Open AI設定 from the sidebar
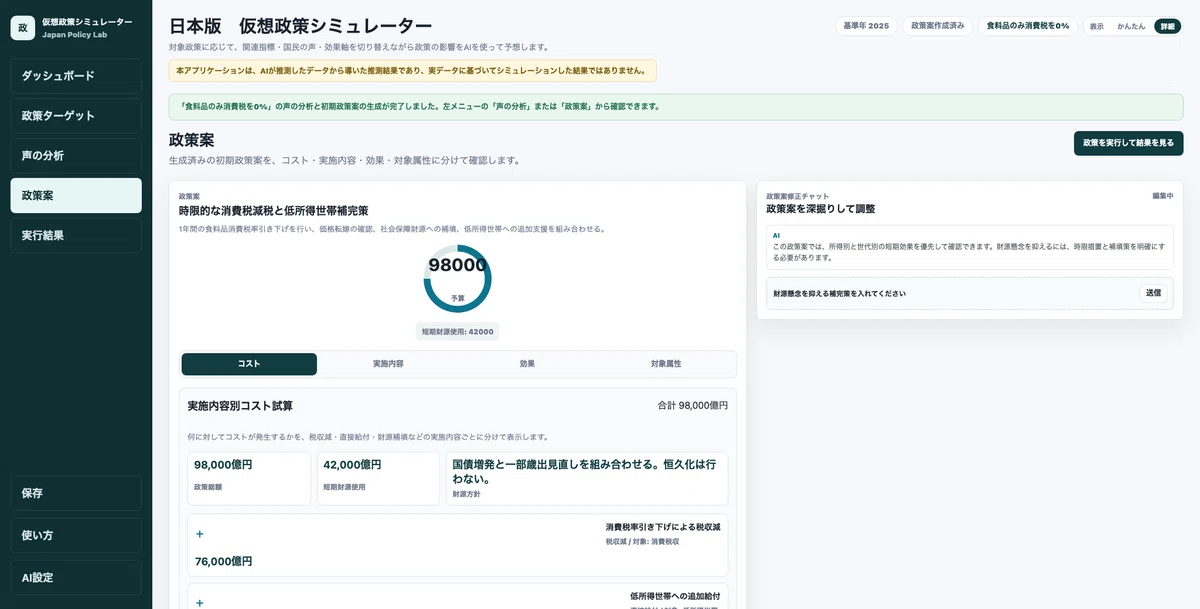The width and height of the screenshot is (1200, 609). point(76,577)
